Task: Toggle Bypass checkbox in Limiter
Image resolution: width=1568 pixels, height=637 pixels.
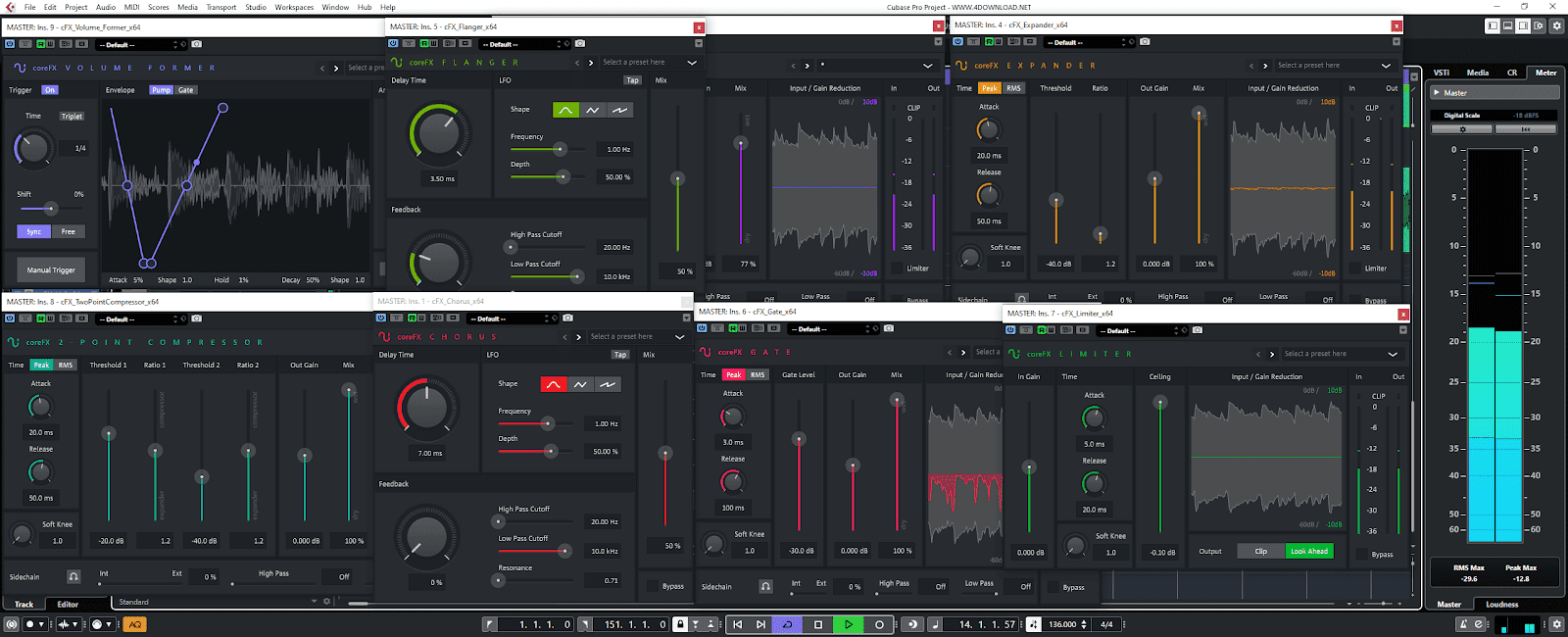Action: point(1362,555)
